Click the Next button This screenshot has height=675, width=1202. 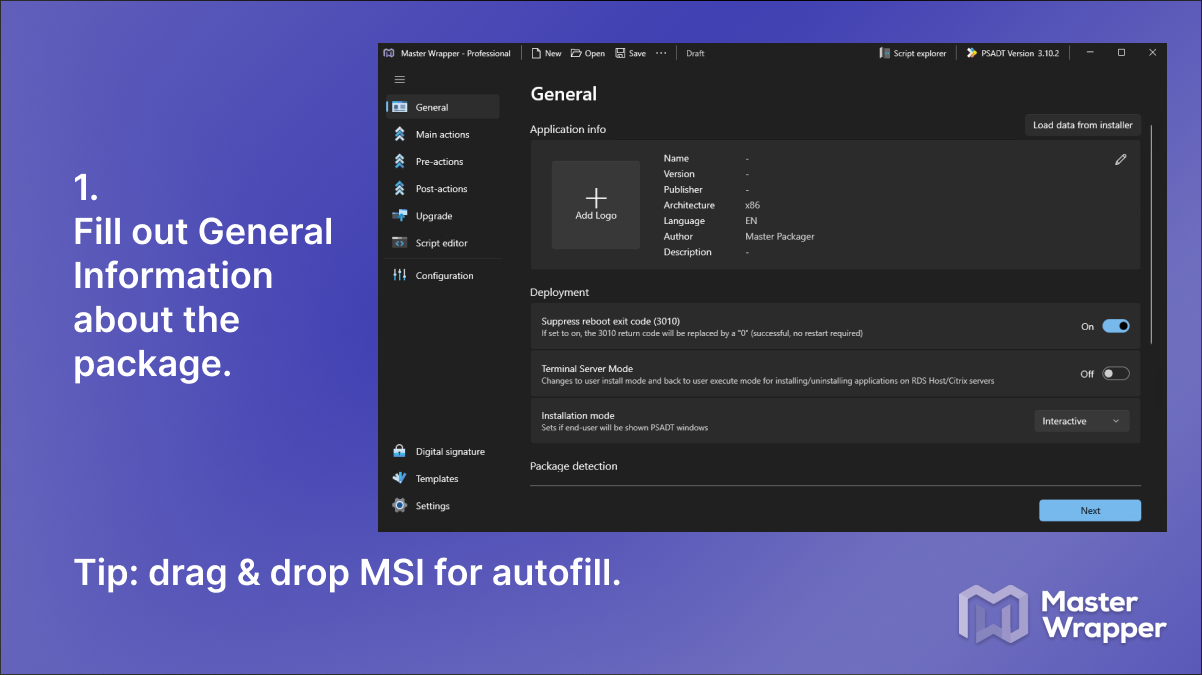[1090, 510]
